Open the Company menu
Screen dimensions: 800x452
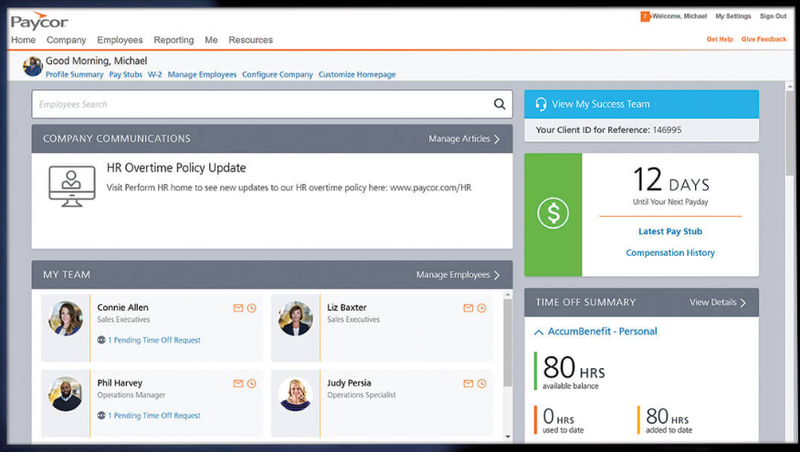66,40
